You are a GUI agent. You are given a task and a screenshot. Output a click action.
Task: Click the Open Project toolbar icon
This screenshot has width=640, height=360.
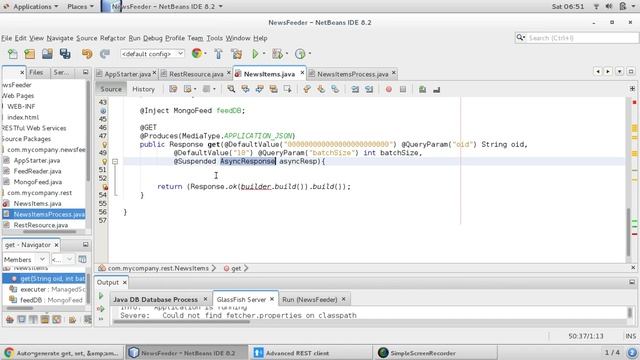pos(47,54)
